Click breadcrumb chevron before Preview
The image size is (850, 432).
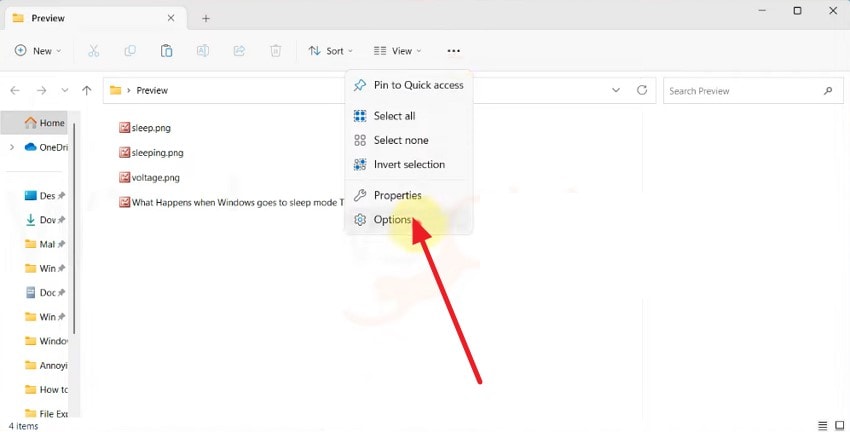(129, 91)
